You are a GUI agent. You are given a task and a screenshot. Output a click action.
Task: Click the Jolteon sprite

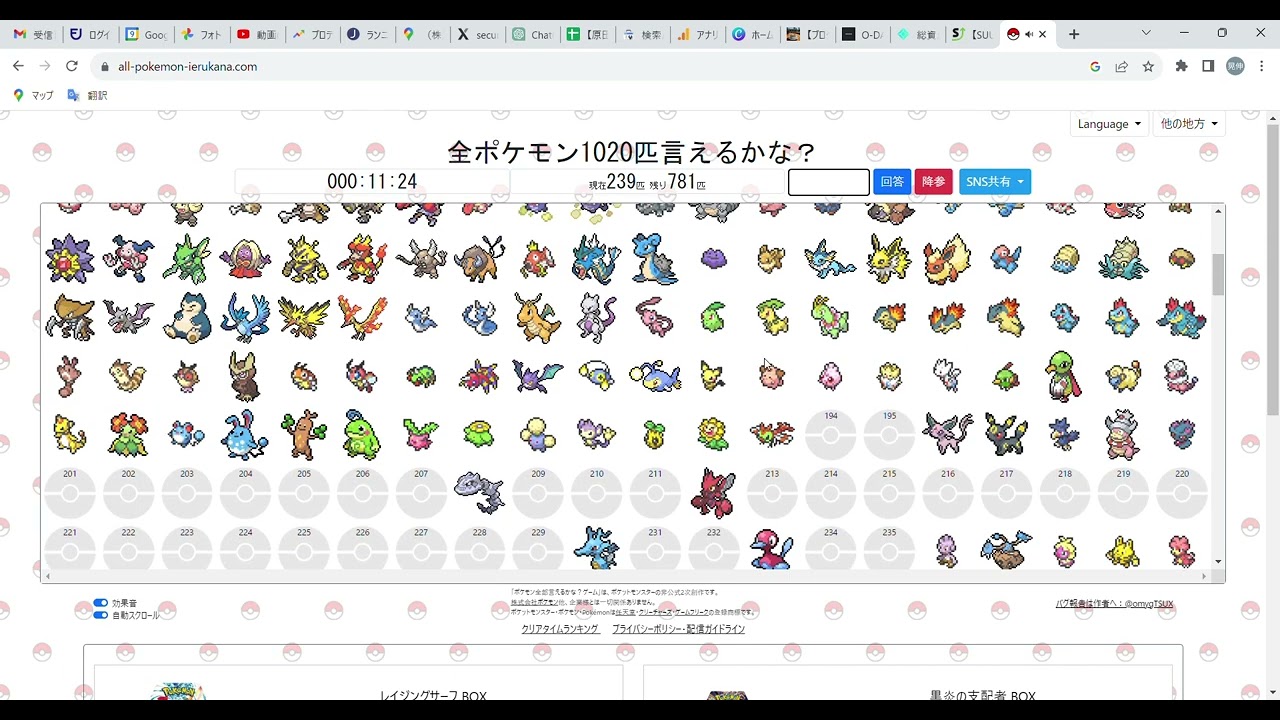(889, 259)
